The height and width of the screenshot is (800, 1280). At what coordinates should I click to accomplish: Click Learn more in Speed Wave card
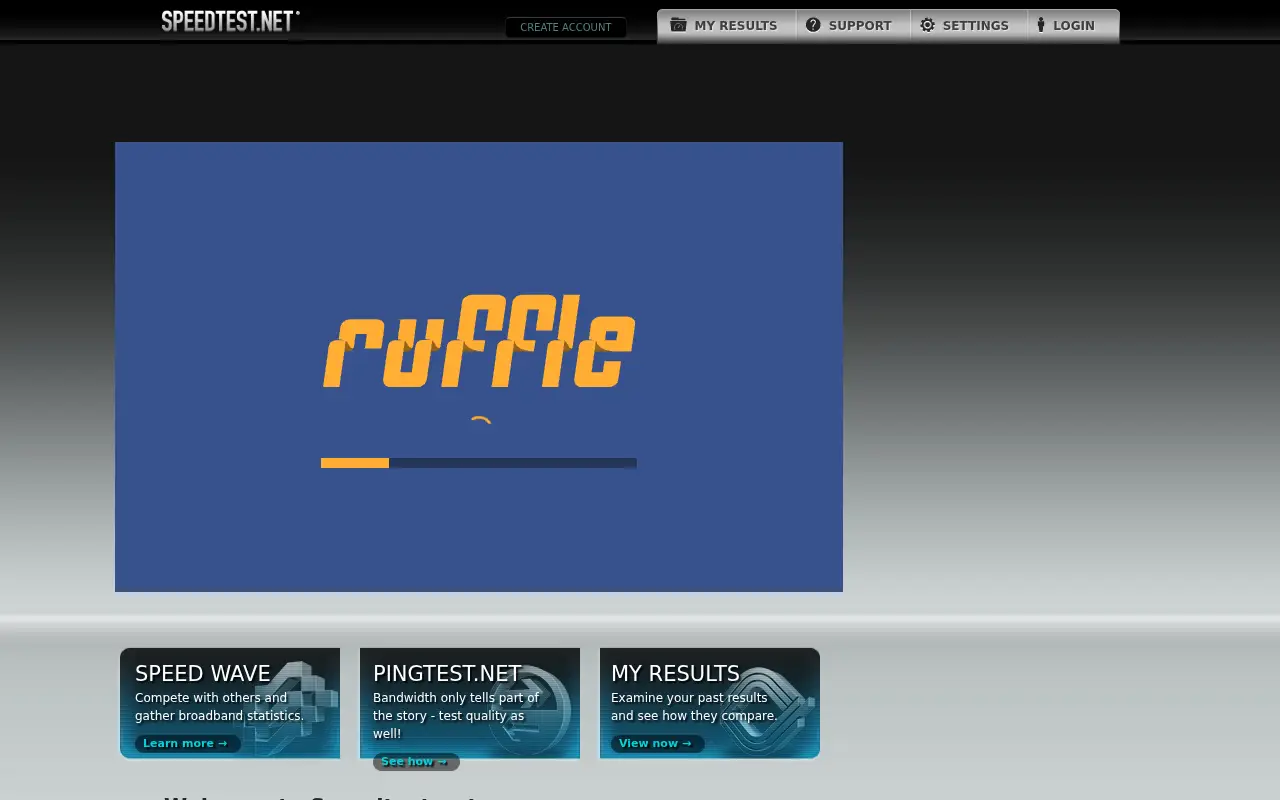[x=187, y=743]
